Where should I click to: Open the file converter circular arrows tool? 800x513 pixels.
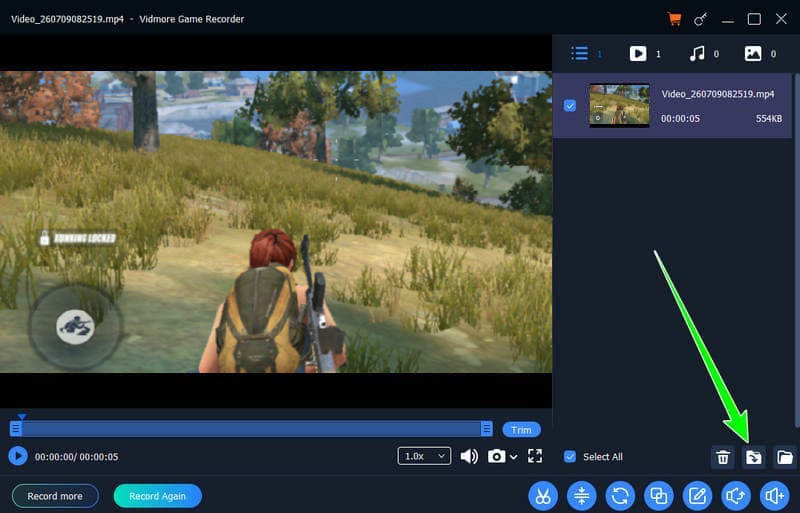tap(620, 496)
